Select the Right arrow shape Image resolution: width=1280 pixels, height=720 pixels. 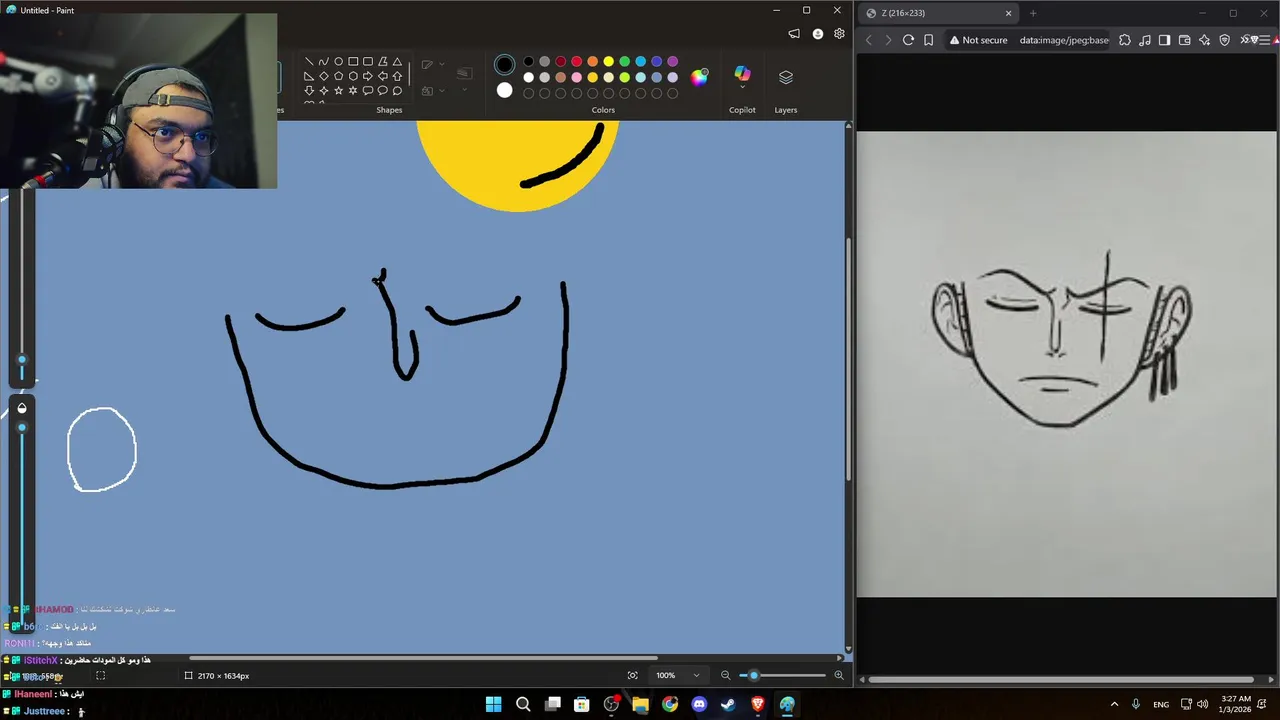(x=368, y=76)
